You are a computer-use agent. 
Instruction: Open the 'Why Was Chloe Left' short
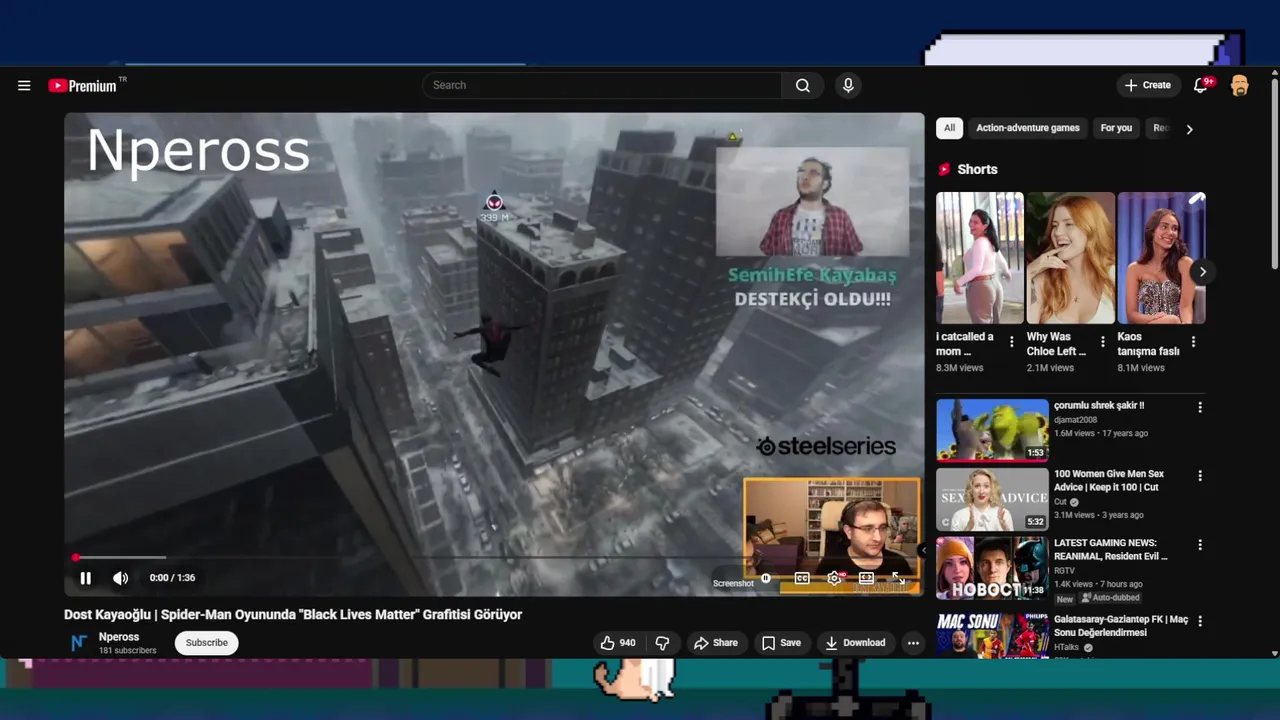1070,258
